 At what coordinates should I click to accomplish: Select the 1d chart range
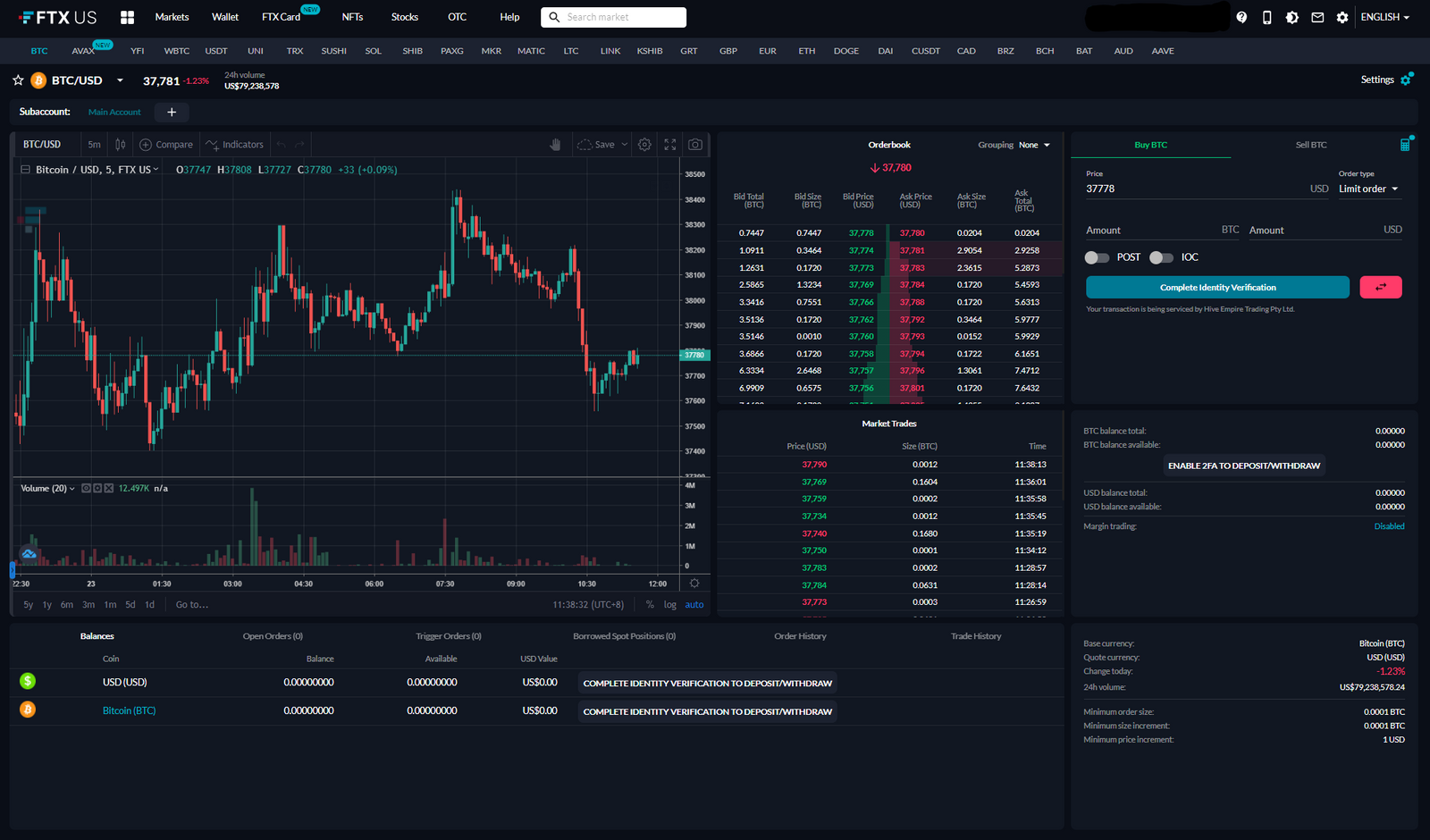(x=149, y=605)
